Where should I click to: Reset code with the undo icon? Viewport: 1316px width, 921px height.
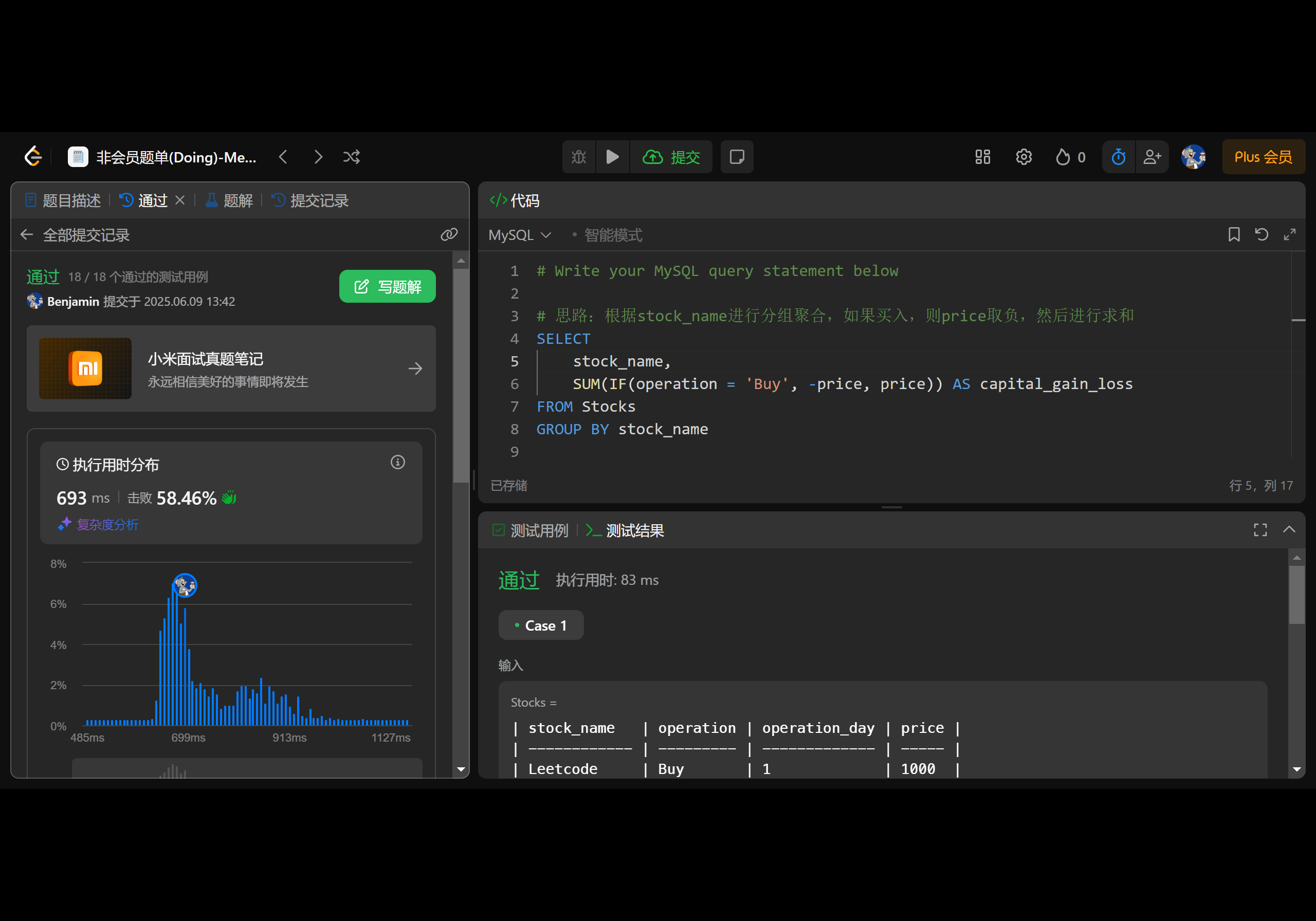pyautogui.click(x=1262, y=234)
